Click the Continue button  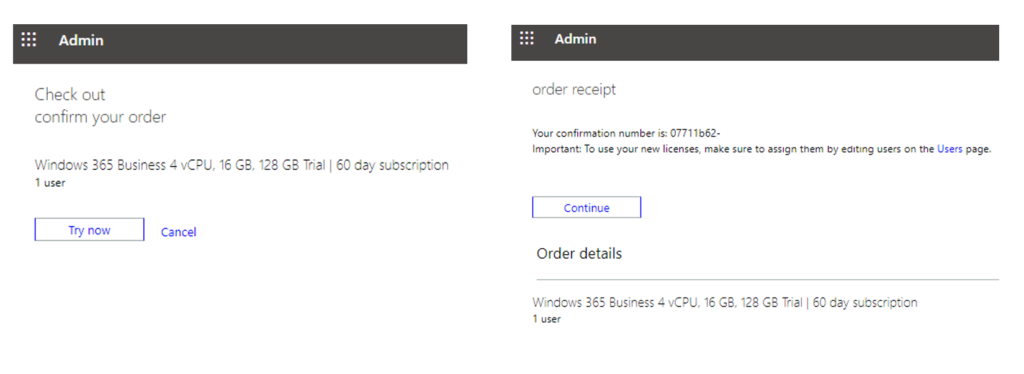[586, 208]
